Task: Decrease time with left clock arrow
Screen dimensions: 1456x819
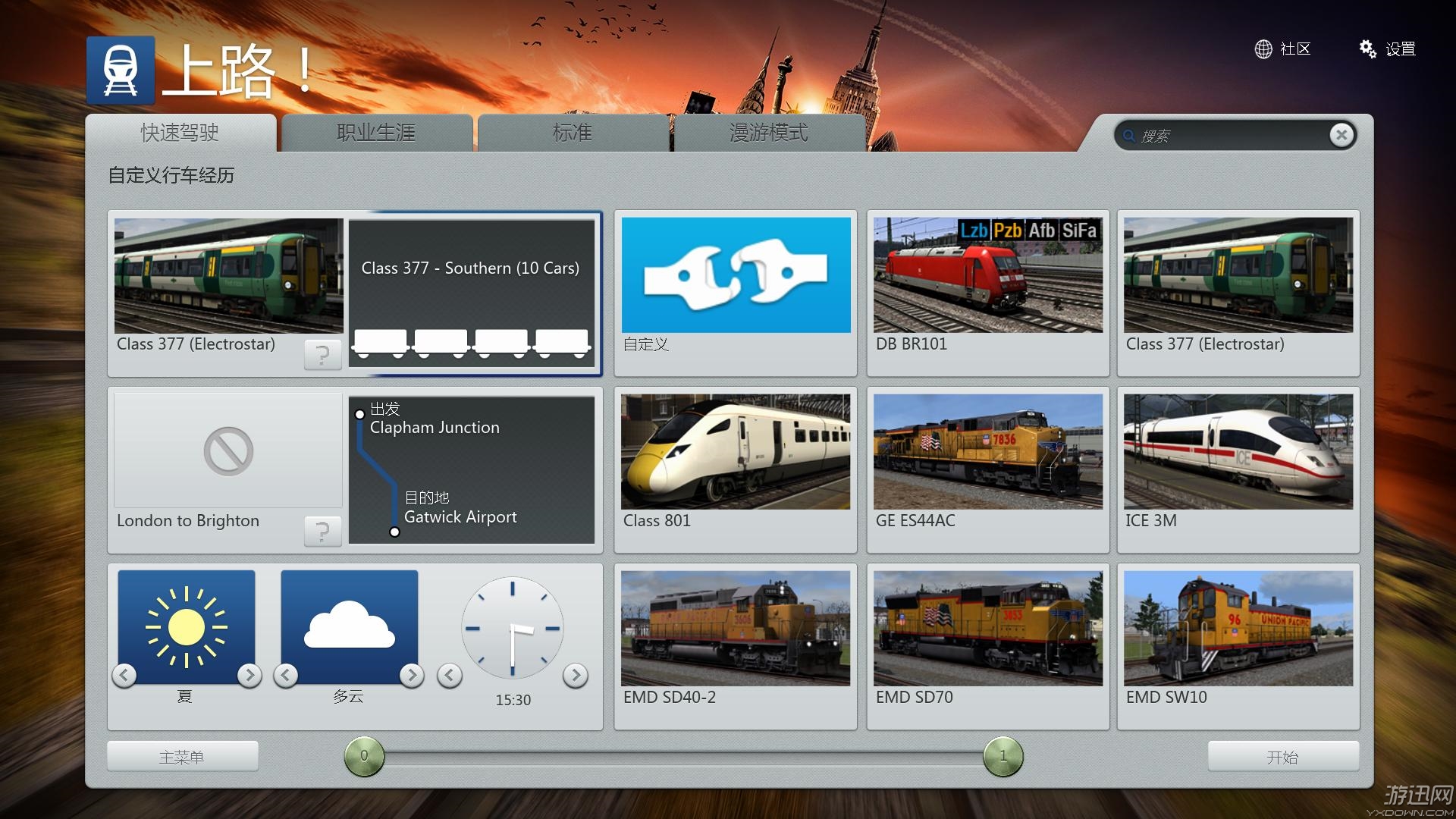Action: tap(450, 675)
